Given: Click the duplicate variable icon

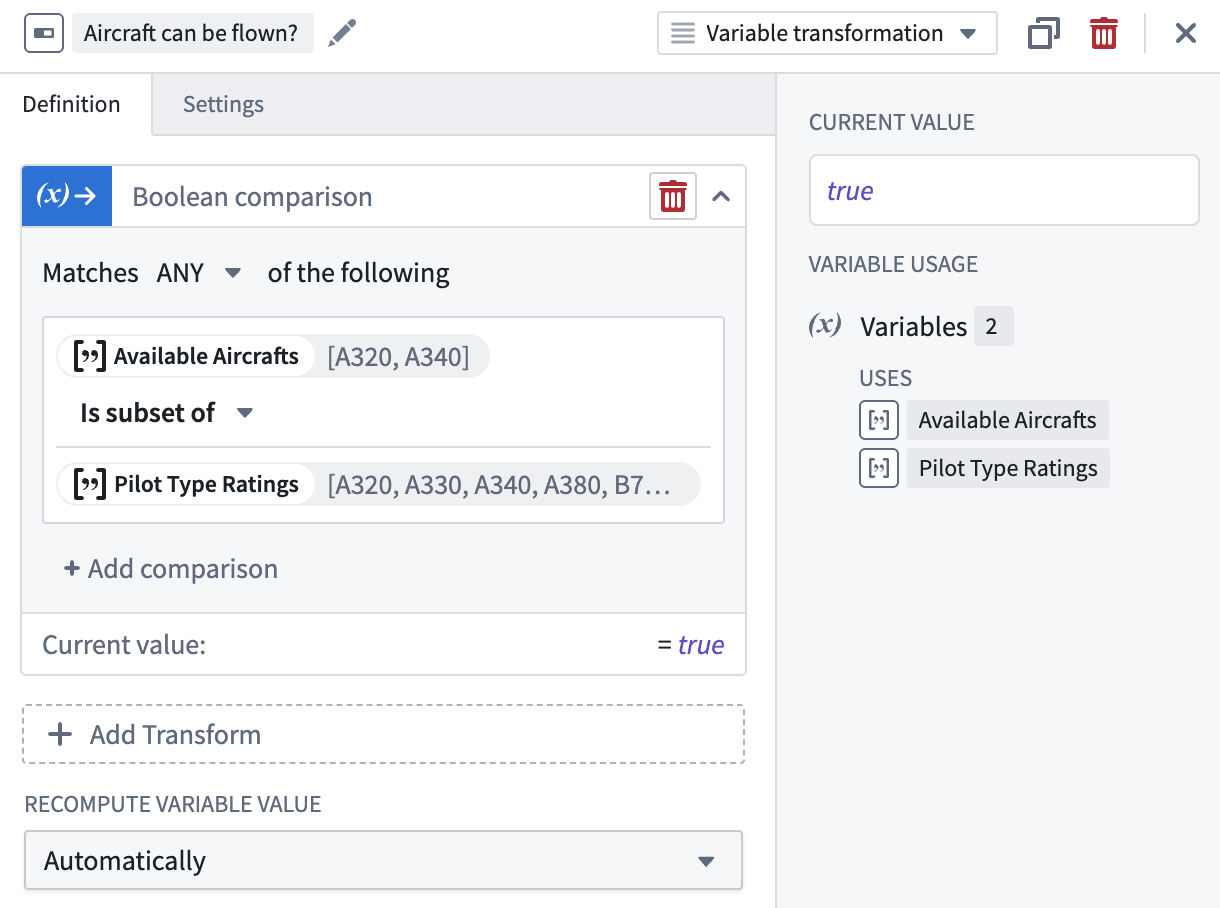Looking at the screenshot, I should pos(1043,34).
